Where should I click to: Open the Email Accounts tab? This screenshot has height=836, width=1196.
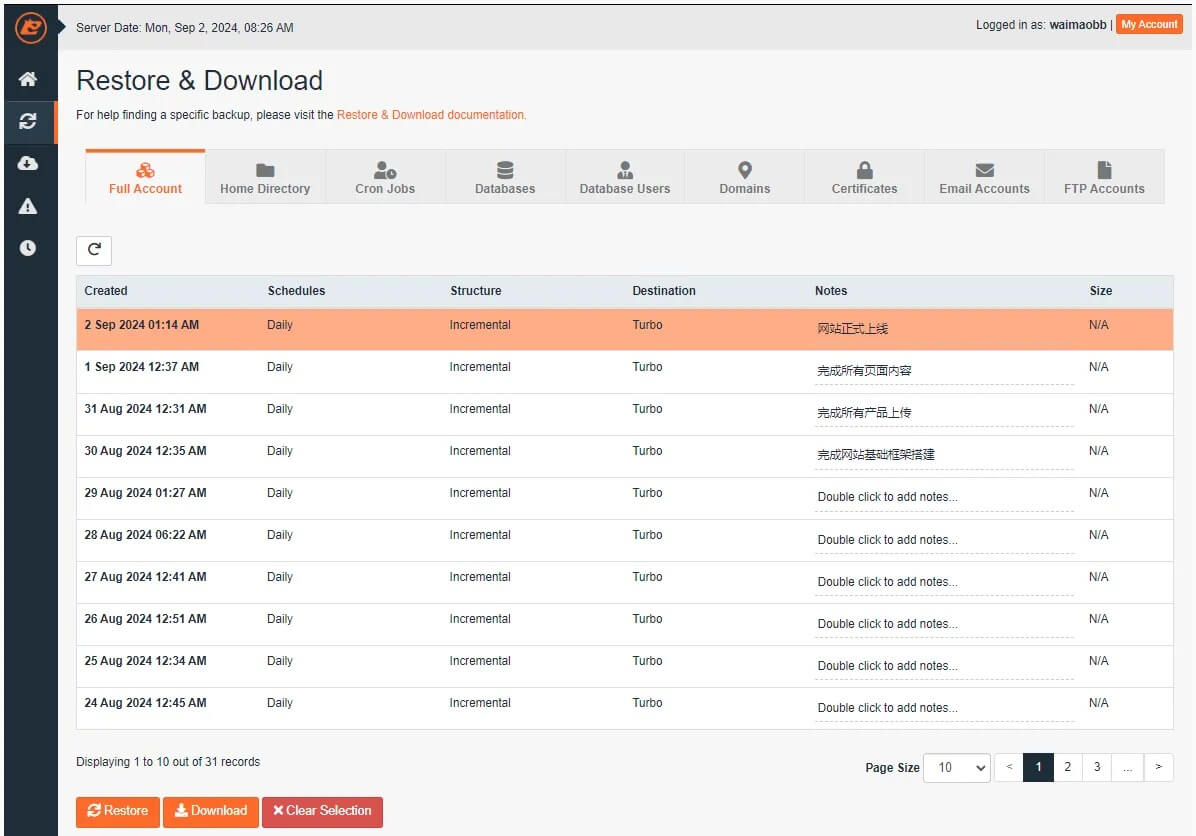(x=984, y=178)
